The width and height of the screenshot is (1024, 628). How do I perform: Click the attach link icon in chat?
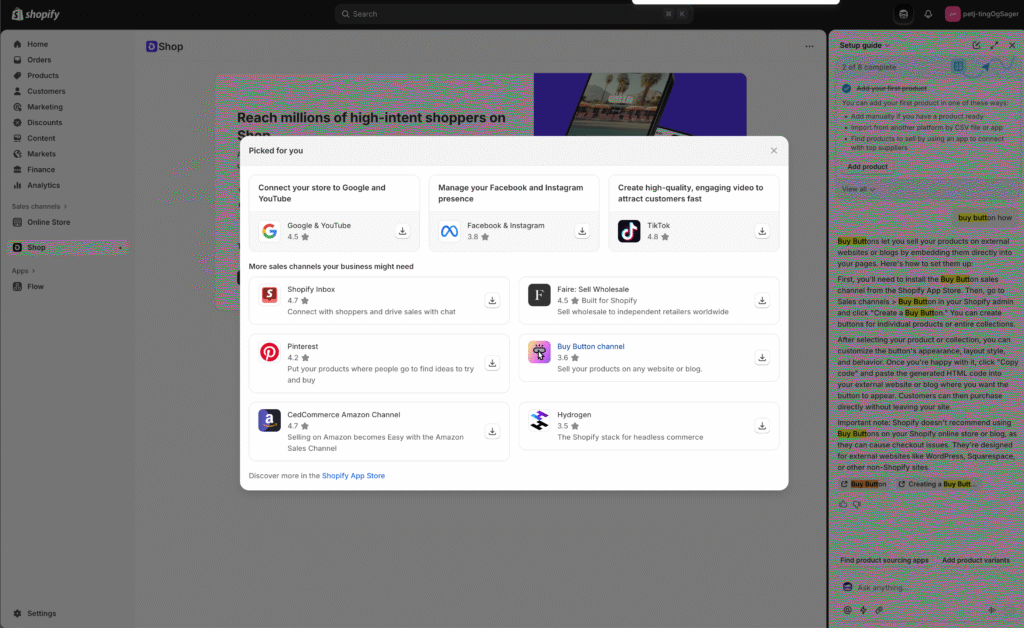tap(879, 609)
